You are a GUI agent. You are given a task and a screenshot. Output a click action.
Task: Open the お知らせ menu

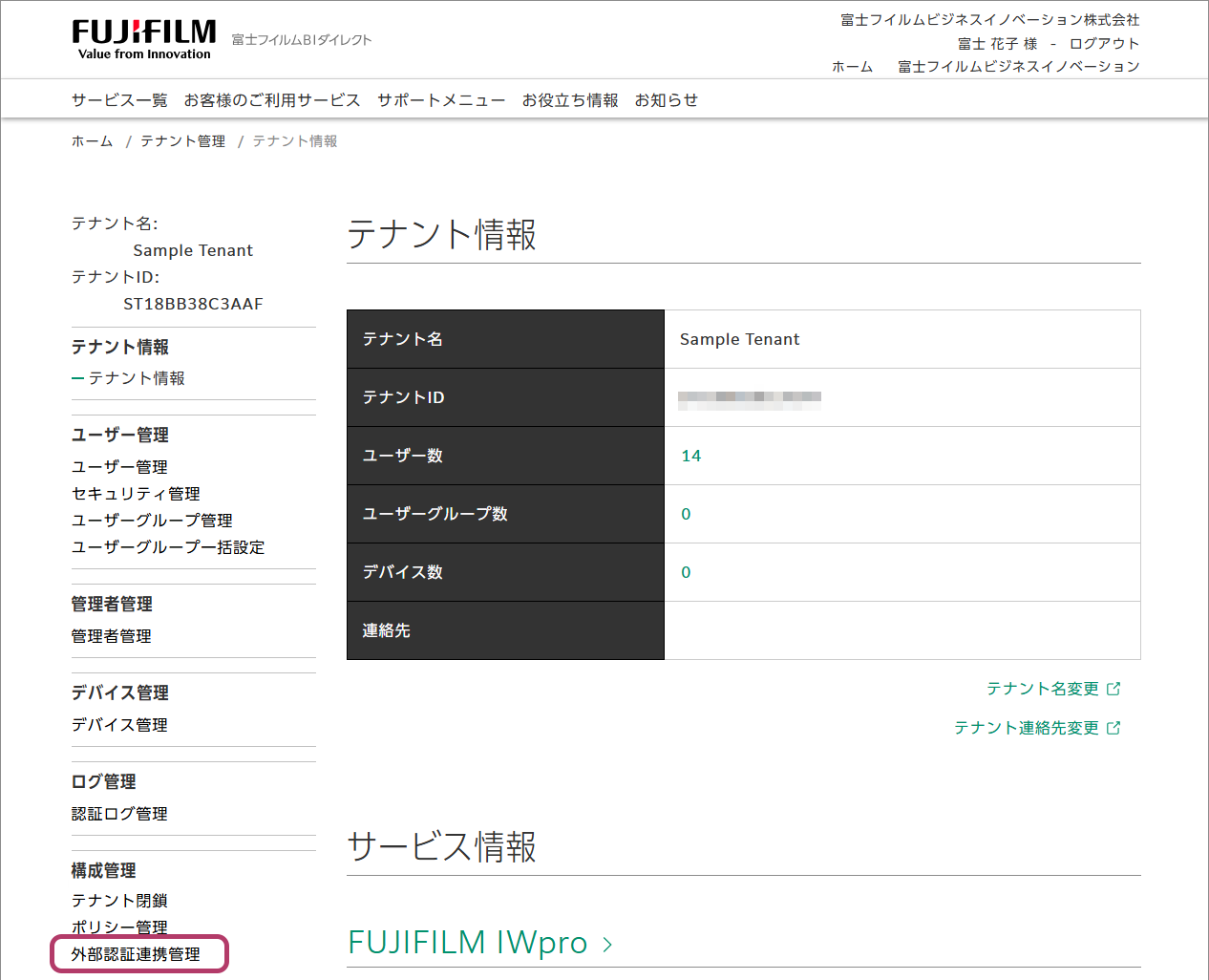pos(667,100)
